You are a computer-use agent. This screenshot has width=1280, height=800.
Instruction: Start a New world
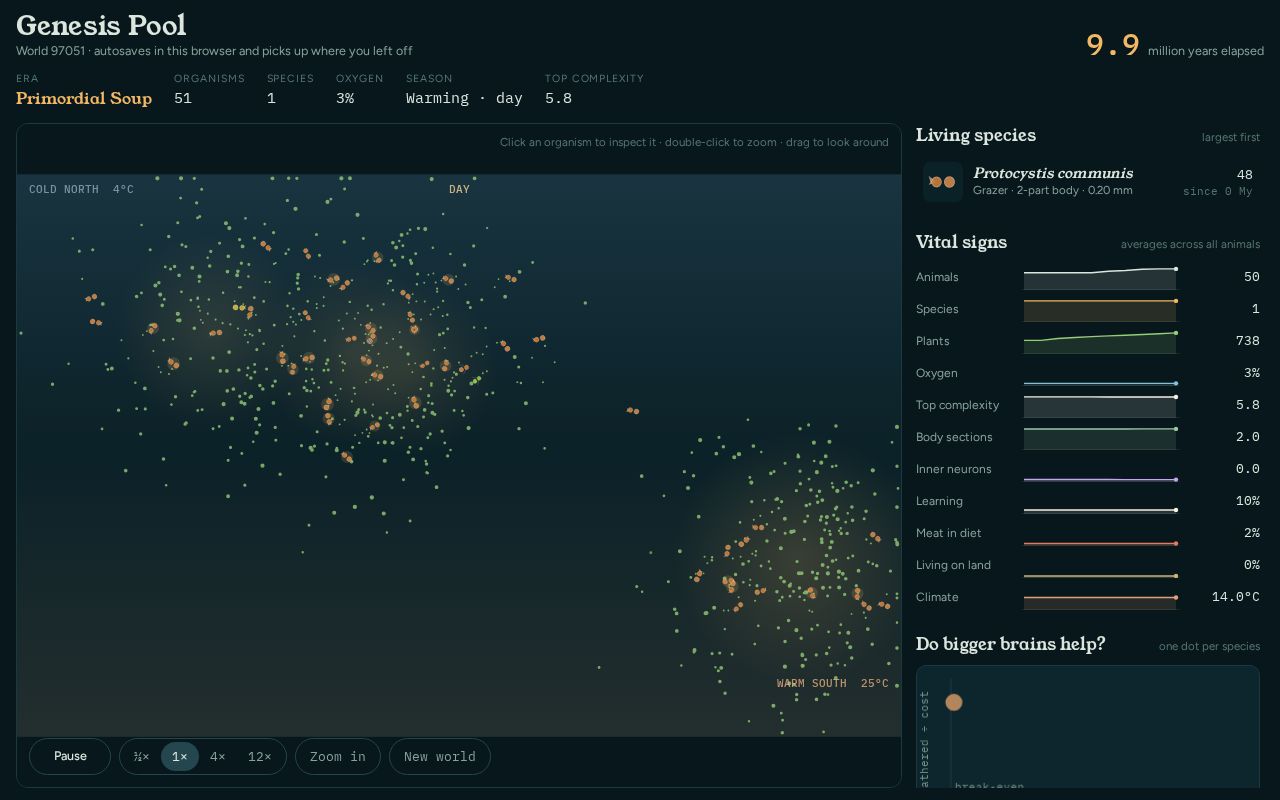click(440, 757)
